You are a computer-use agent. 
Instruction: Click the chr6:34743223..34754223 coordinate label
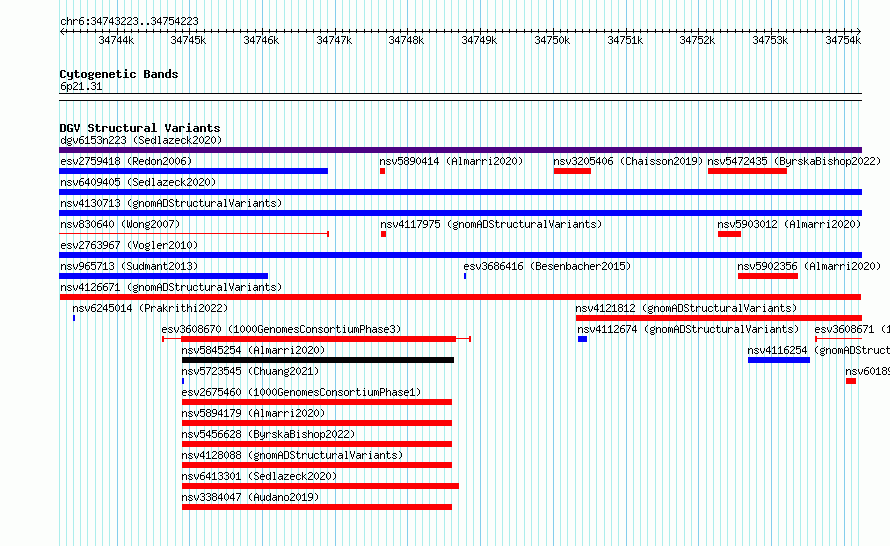tap(129, 21)
